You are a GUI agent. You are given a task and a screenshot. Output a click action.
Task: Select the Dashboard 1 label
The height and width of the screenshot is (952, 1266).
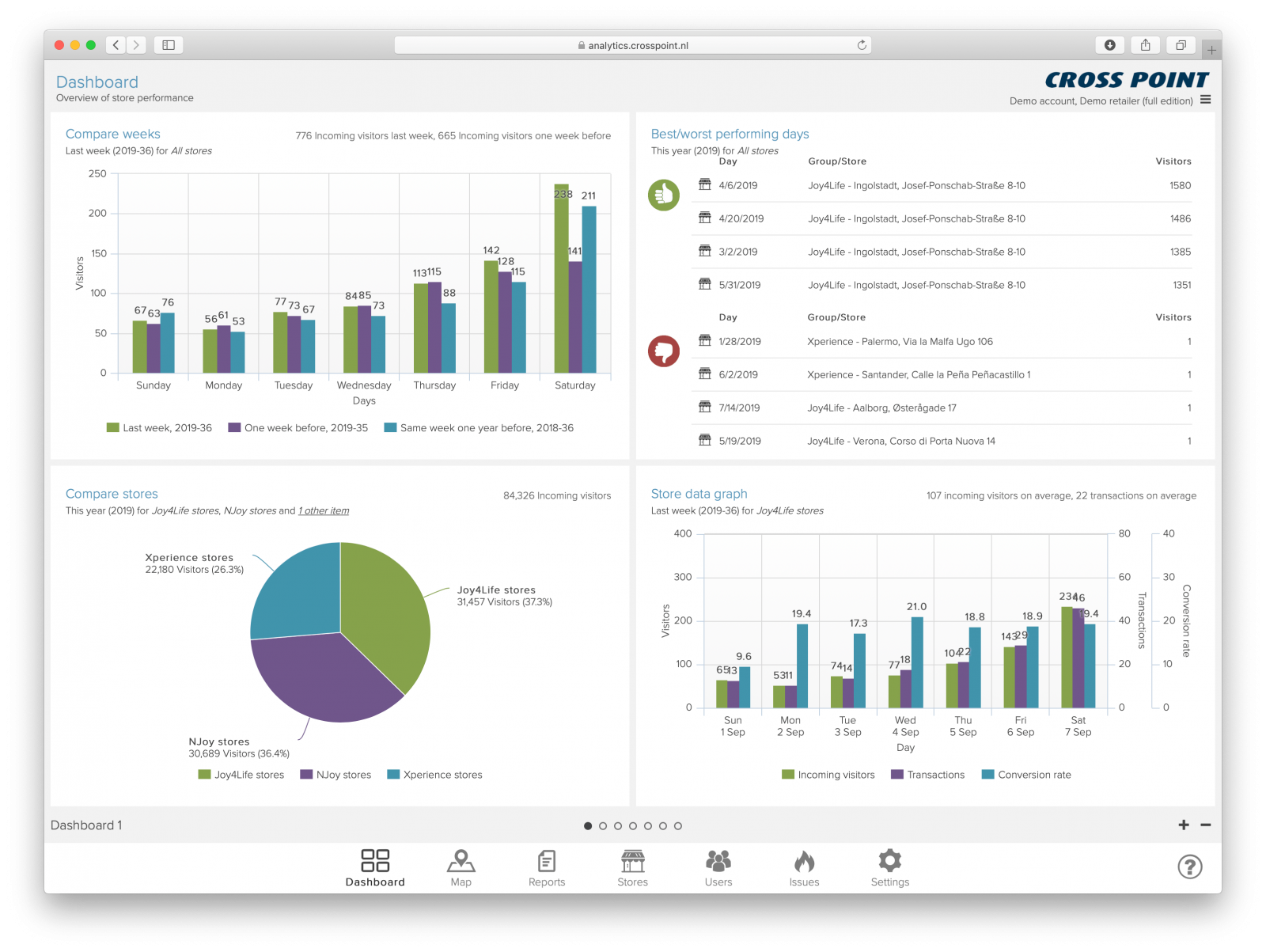pos(86,825)
